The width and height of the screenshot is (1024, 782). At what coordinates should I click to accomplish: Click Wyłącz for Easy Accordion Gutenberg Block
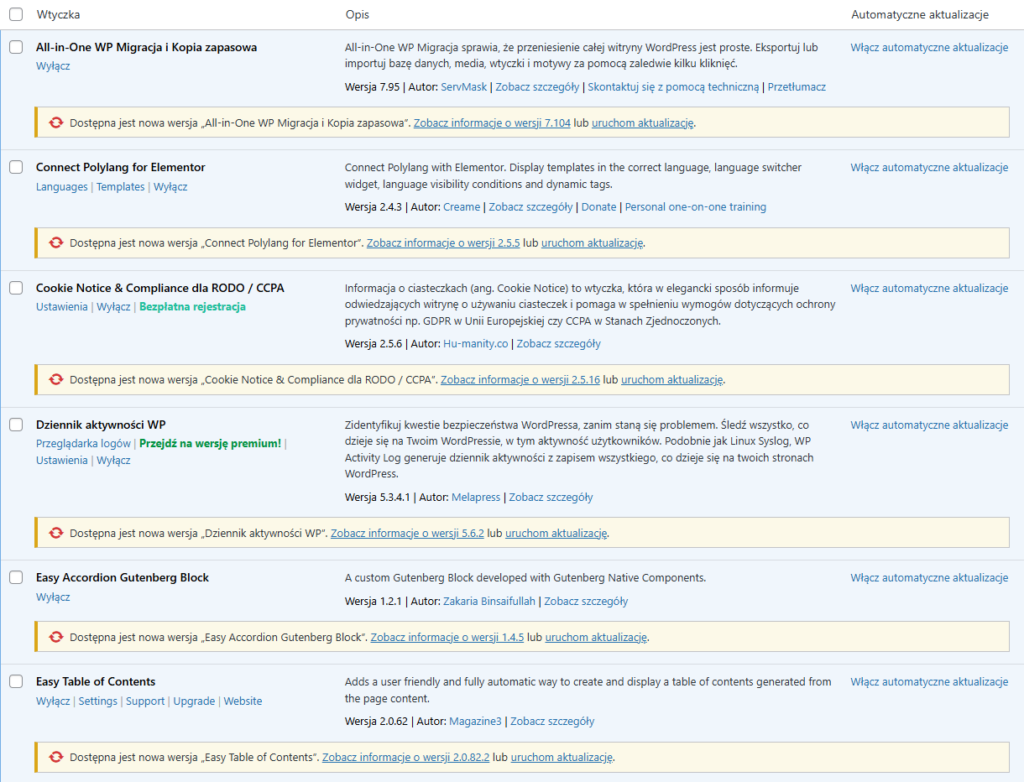click(53, 597)
